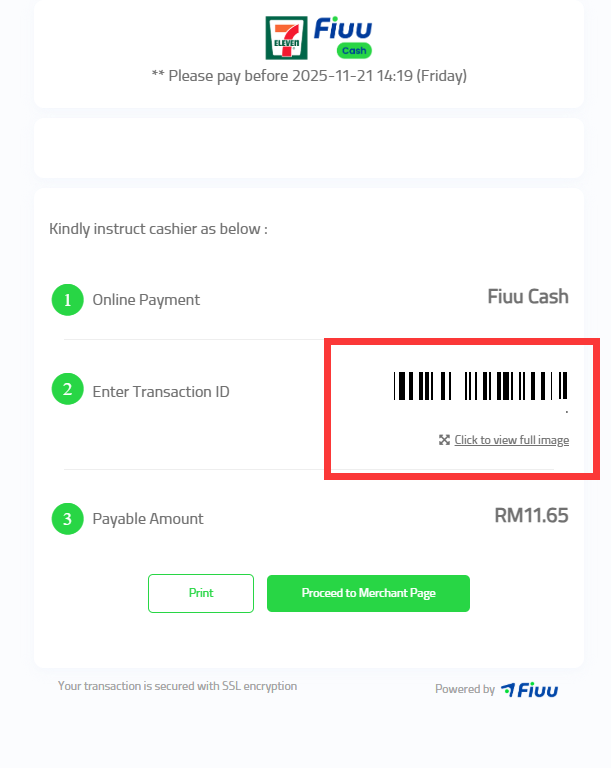Click the Enter Transaction ID label
Image resolution: width=611 pixels, height=768 pixels.
[x=161, y=392]
